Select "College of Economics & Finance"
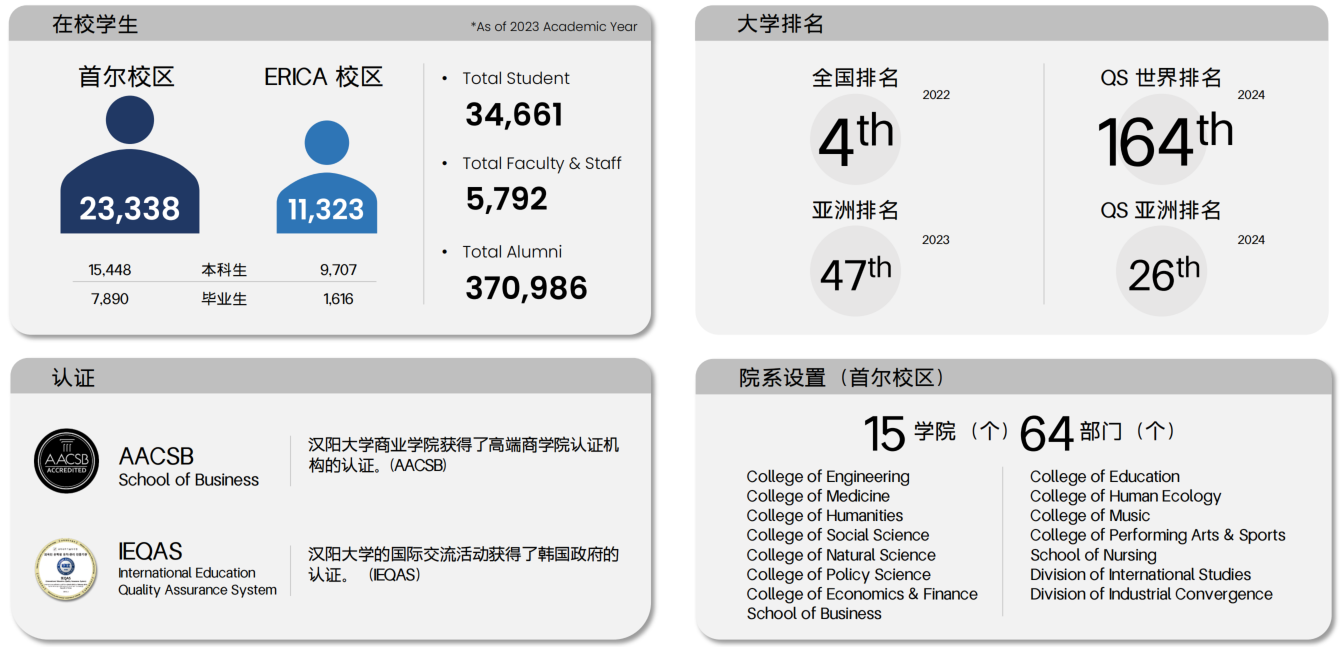The width and height of the screenshot is (1343, 647). coord(862,594)
